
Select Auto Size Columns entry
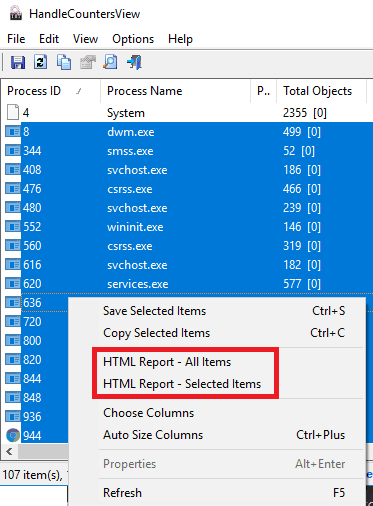(x=217, y=435)
